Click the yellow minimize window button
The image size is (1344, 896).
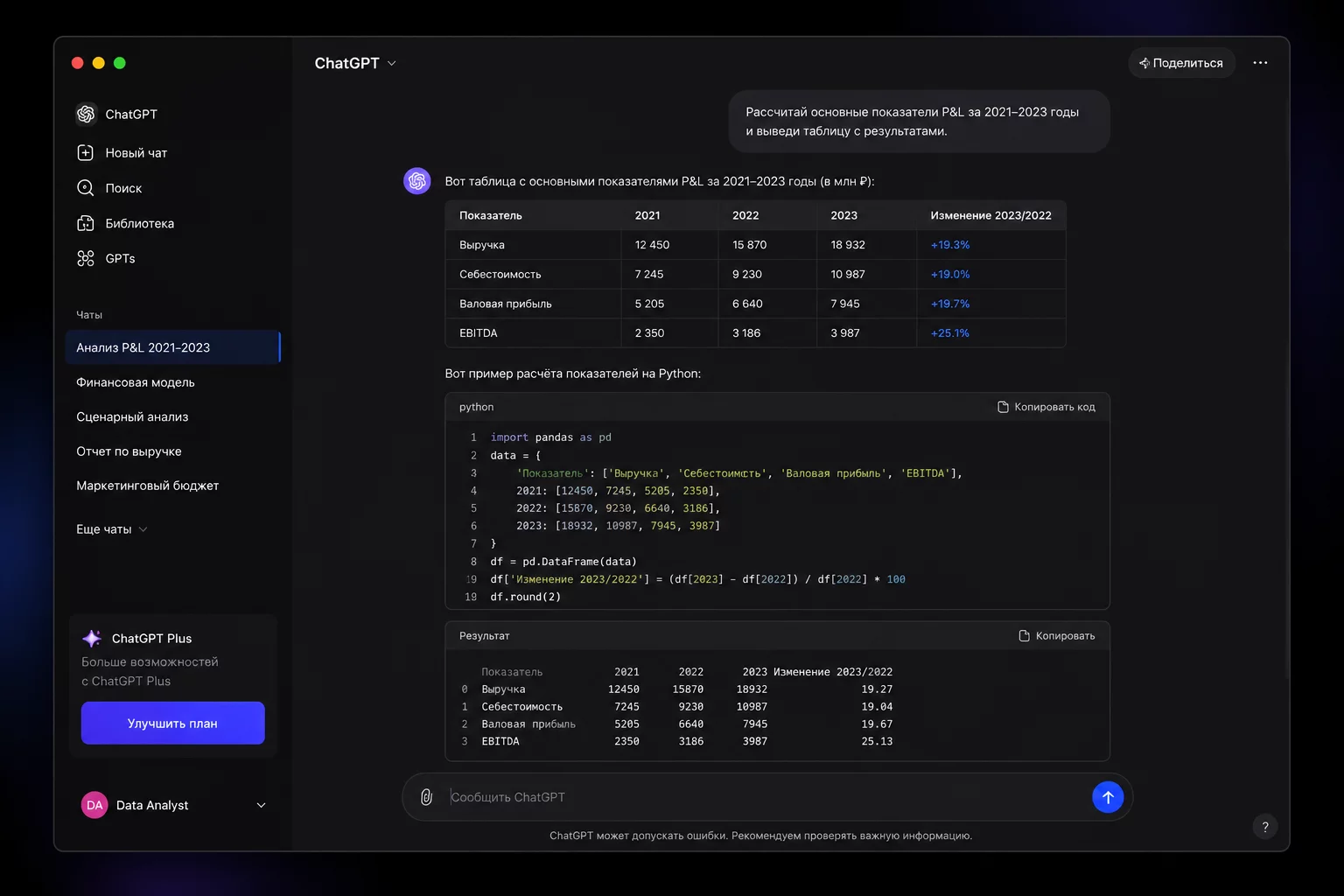[98, 63]
